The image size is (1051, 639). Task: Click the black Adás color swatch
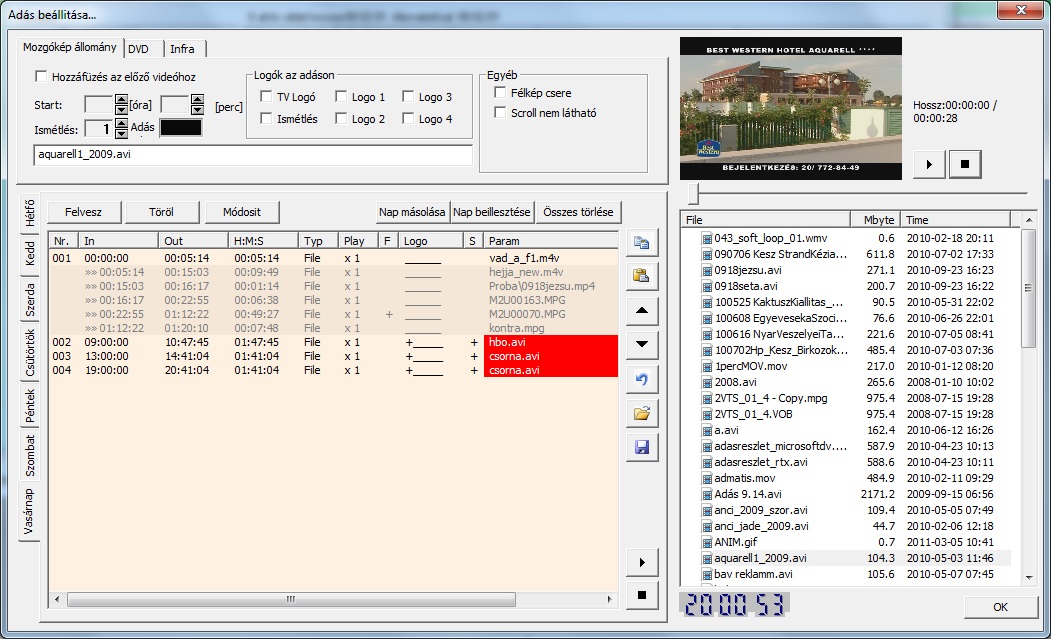tap(181, 128)
